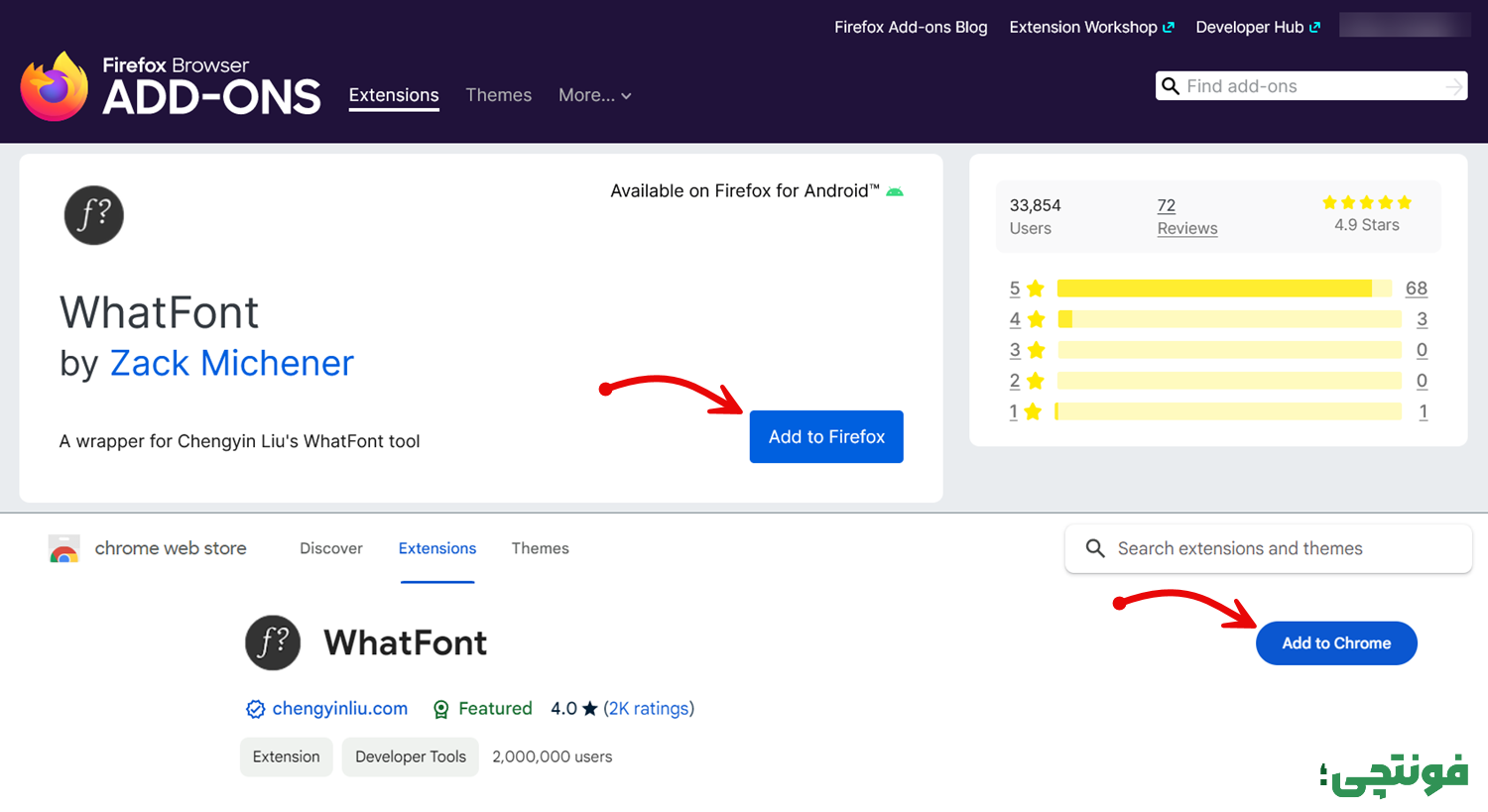Open the 2K ratings link
This screenshot has height=812, width=1488.
point(649,709)
